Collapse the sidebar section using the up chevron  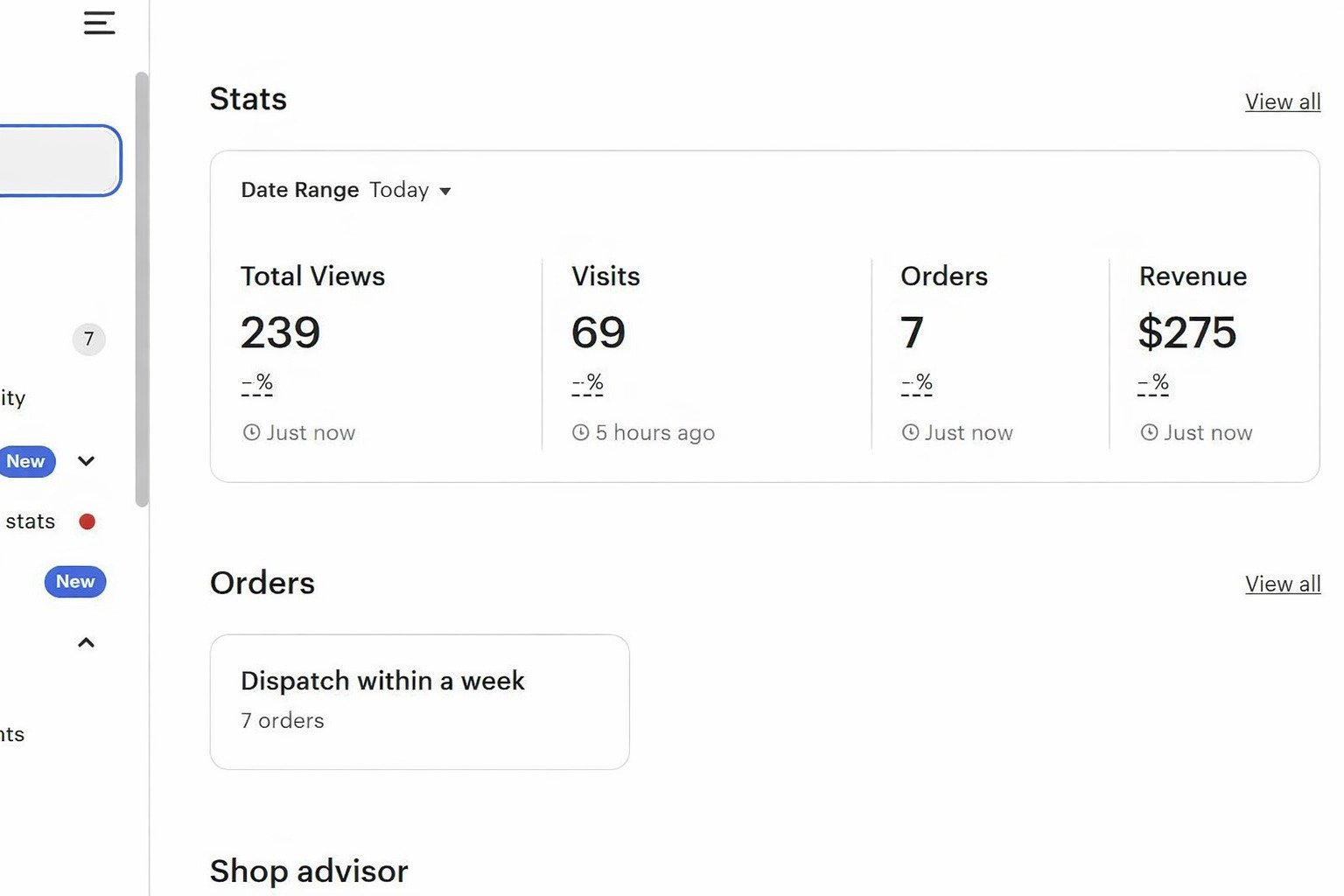pyautogui.click(x=86, y=643)
